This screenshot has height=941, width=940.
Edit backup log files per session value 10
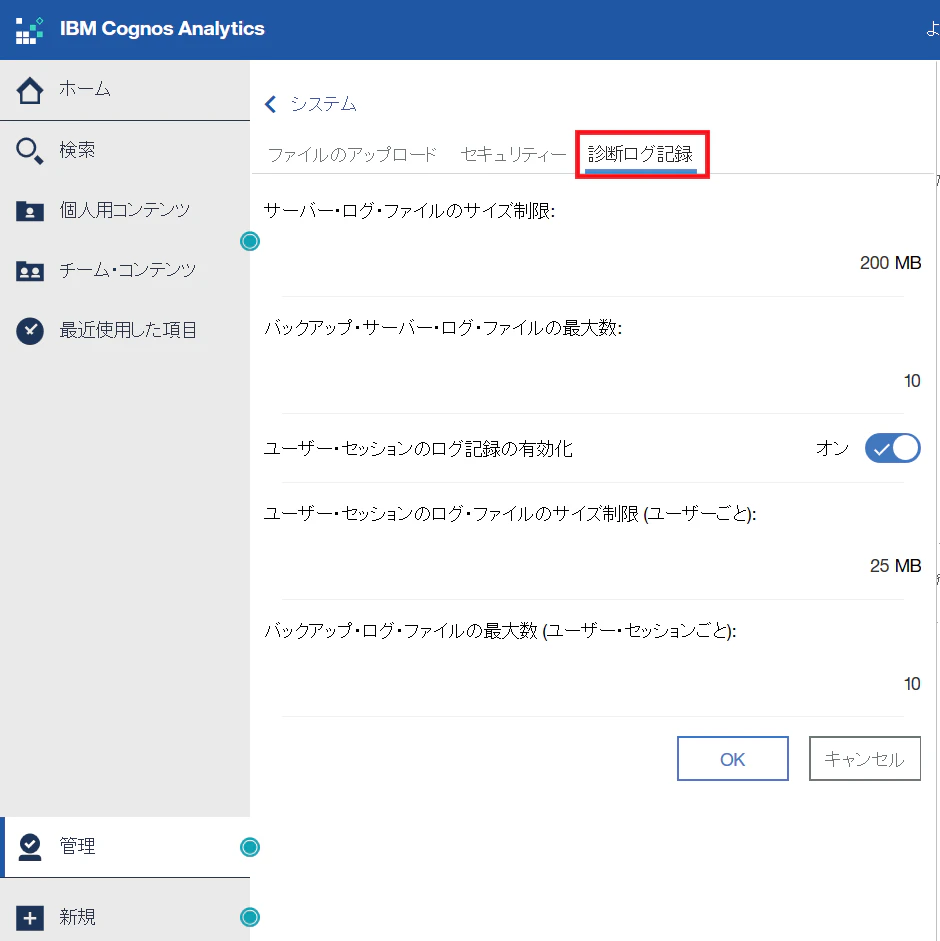click(912, 684)
